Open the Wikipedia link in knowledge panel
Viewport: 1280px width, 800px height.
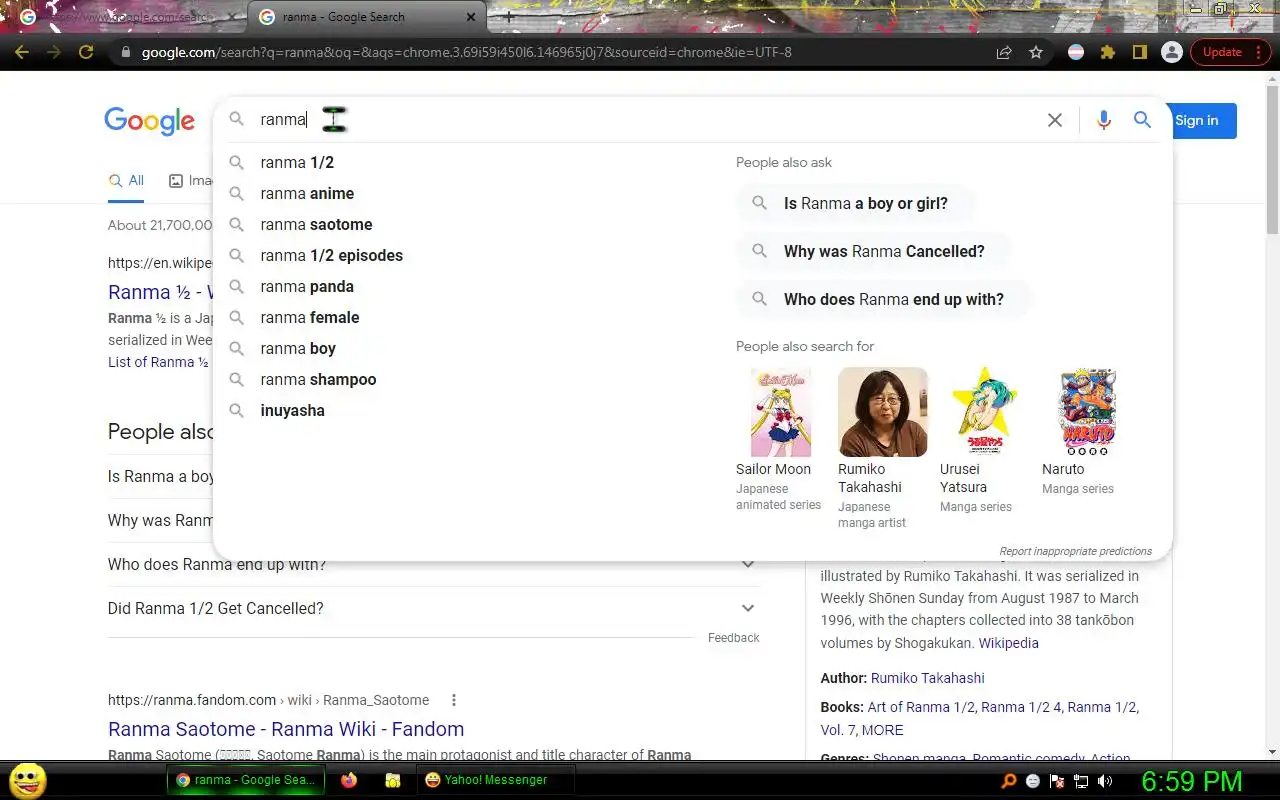point(1008,643)
